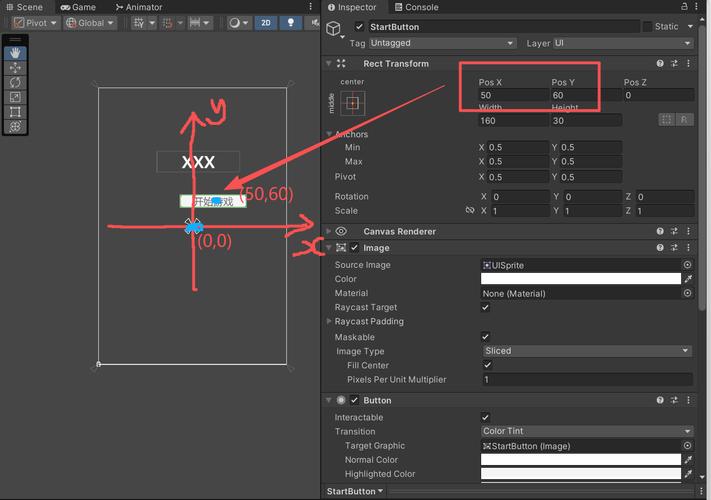
Task: Select the Rect tool
Action: click(x=16, y=112)
